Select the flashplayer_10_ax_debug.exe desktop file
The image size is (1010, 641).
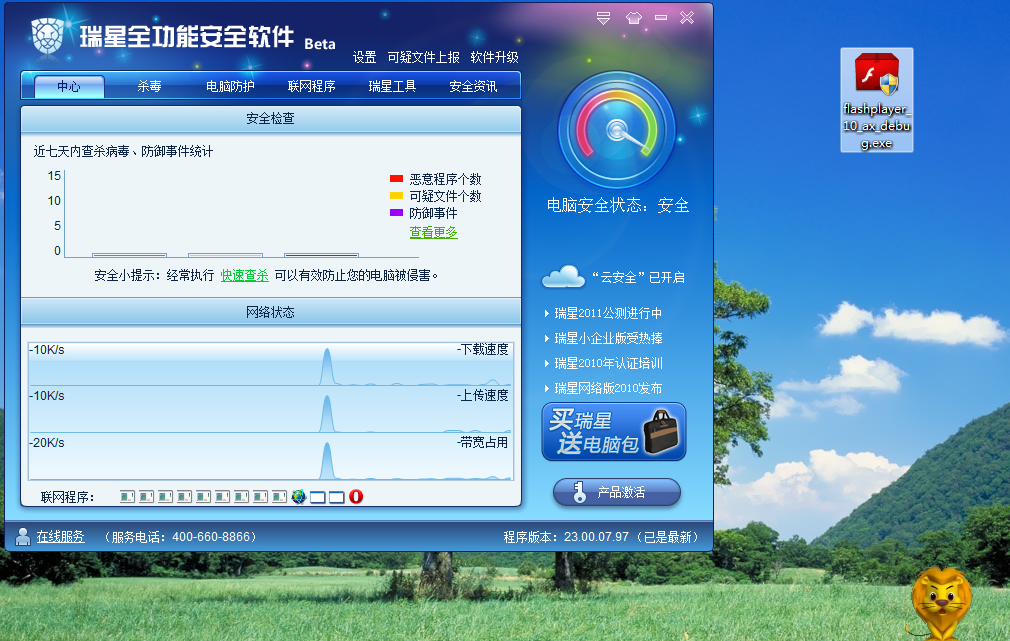tap(877, 100)
